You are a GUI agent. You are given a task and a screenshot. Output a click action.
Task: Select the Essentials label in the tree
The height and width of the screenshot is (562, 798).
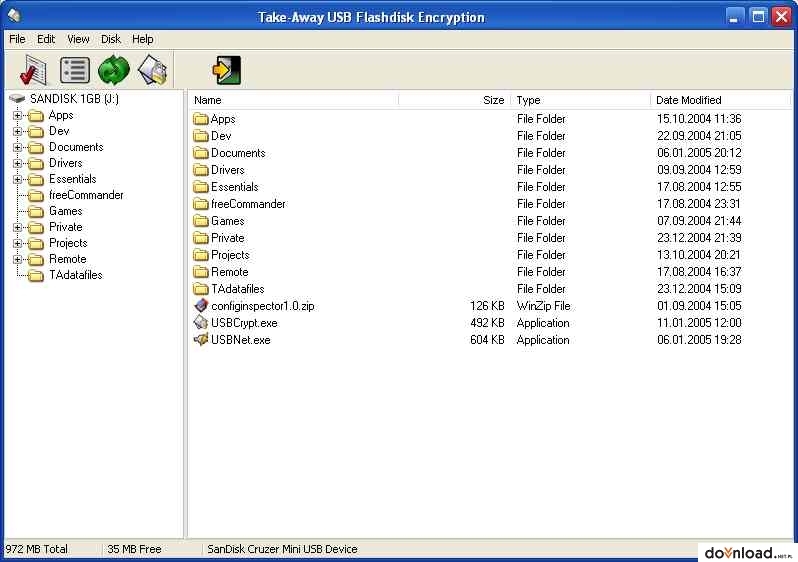[x=72, y=179]
